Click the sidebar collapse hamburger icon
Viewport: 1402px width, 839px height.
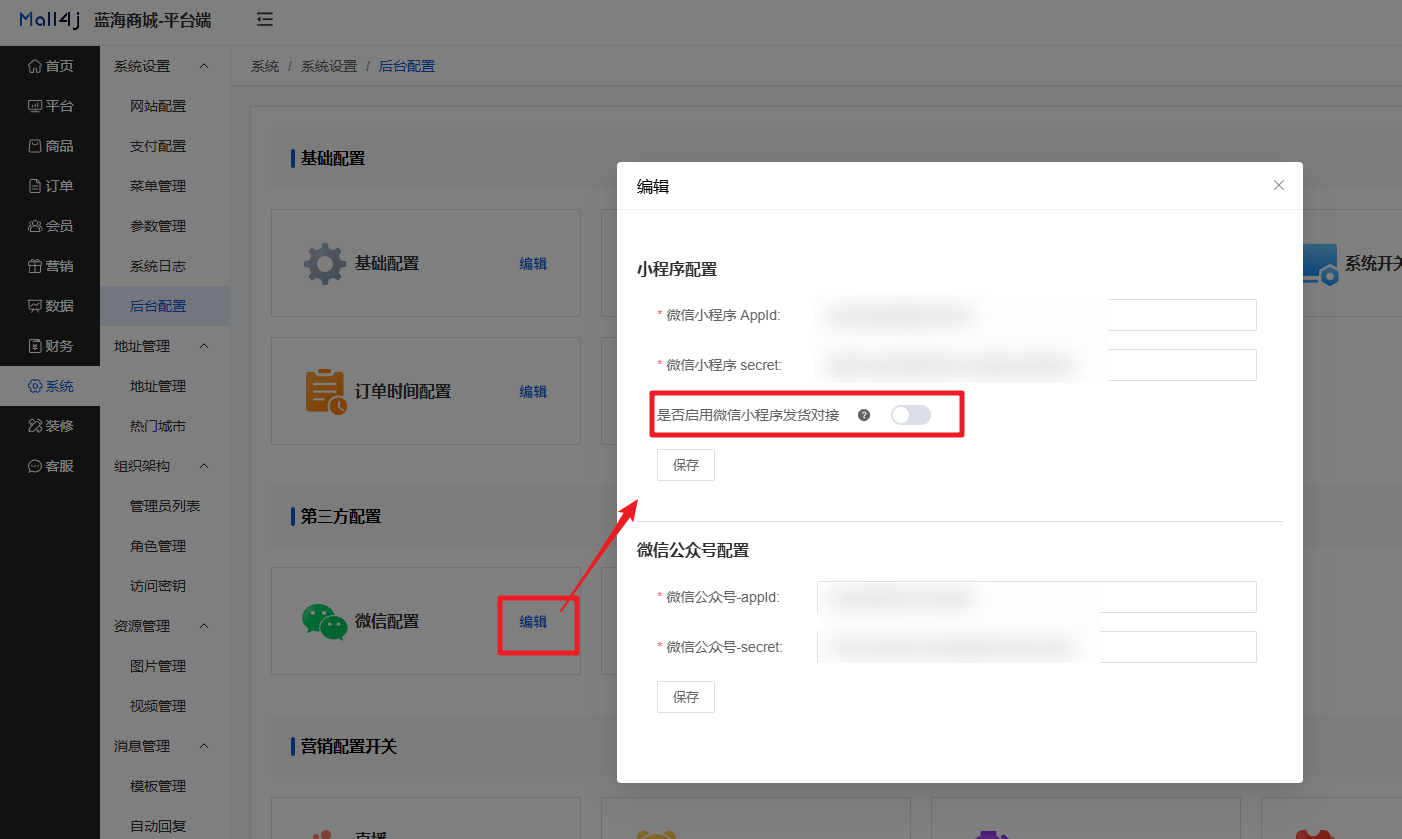[264, 19]
